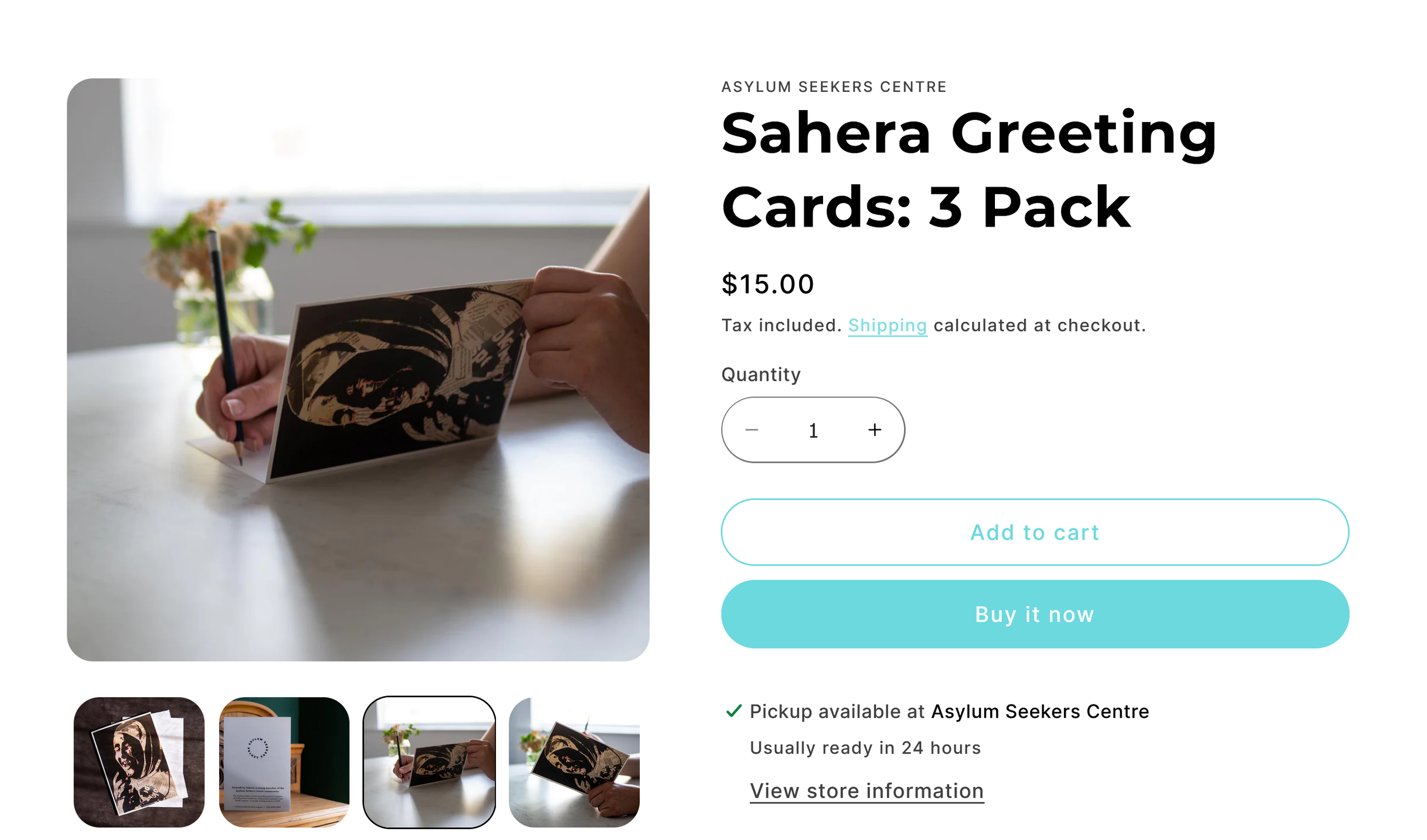Click the Sahera Greeting Cards title
The width and height of the screenshot is (1427, 840).
(x=969, y=169)
